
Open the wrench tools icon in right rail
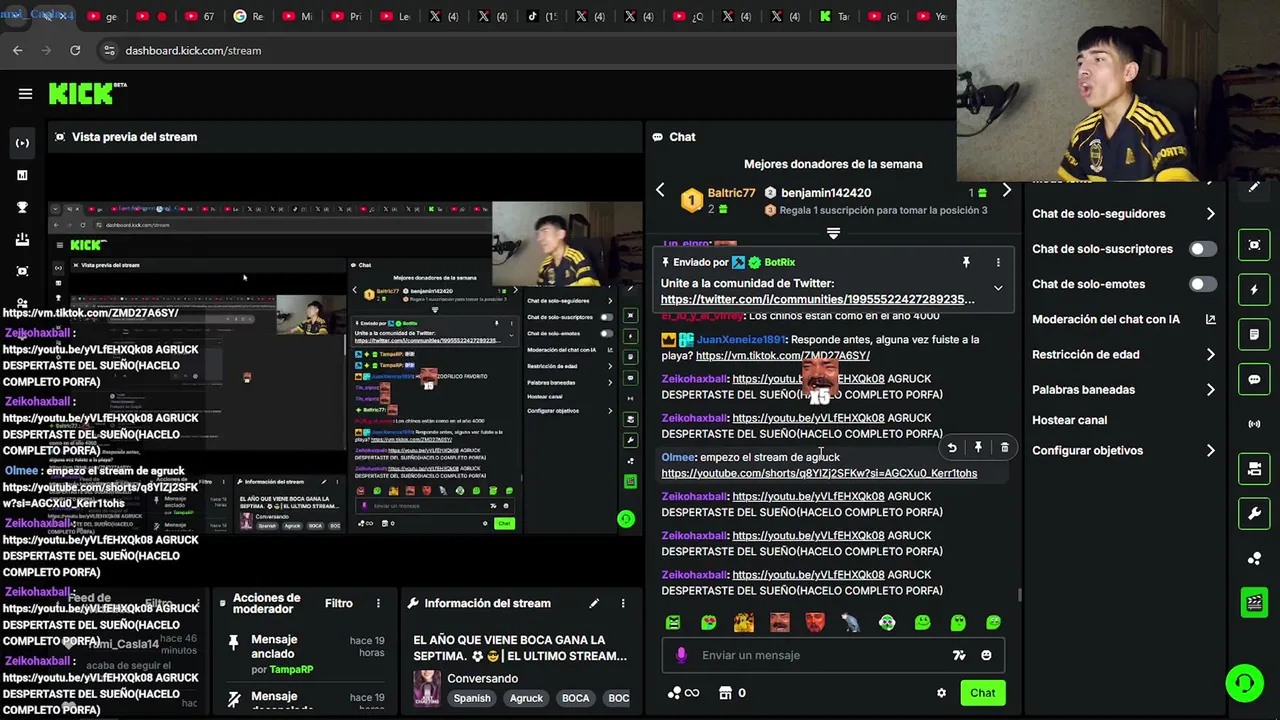pos(1254,514)
